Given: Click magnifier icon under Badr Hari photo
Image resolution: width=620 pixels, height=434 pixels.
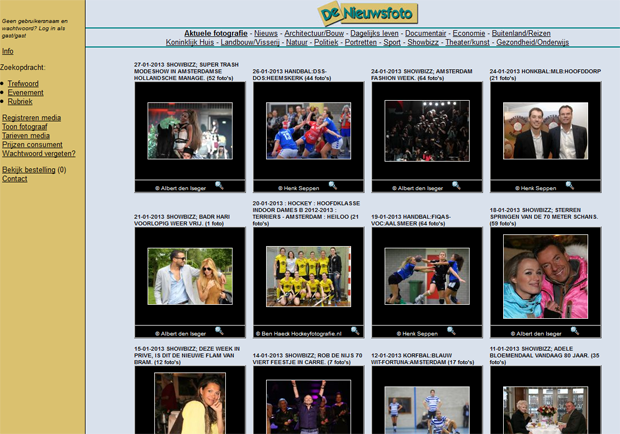Looking at the screenshot, I should pyautogui.click(x=219, y=331).
